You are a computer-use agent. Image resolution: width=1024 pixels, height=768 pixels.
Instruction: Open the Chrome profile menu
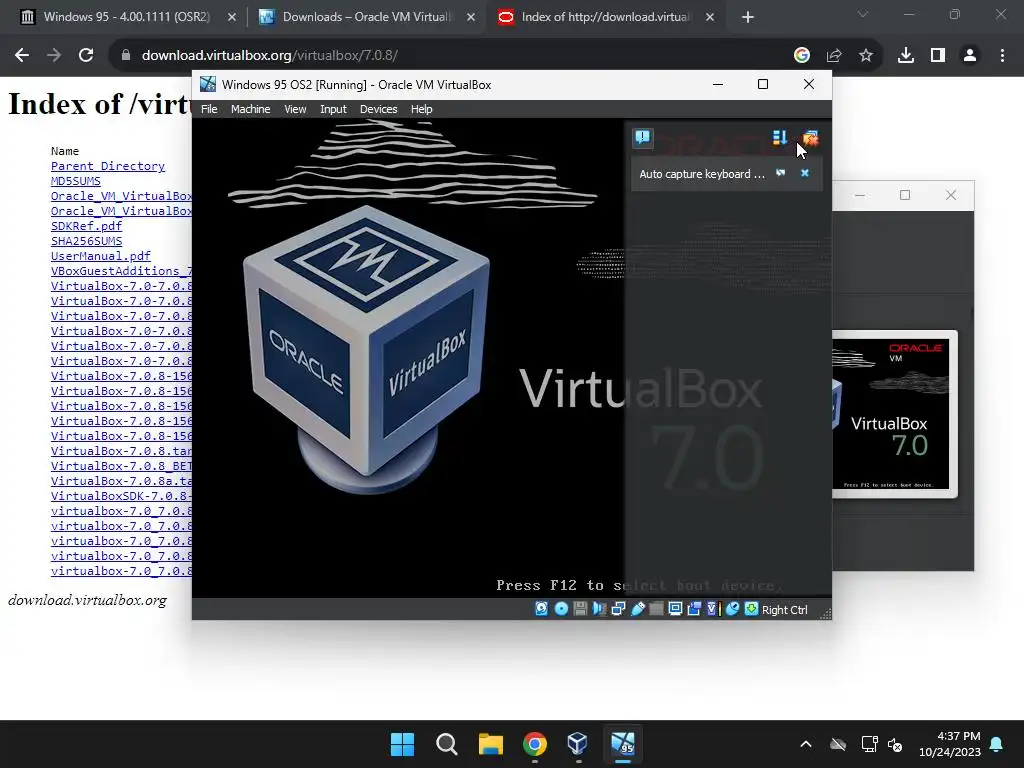pyautogui.click(x=970, y=56)
